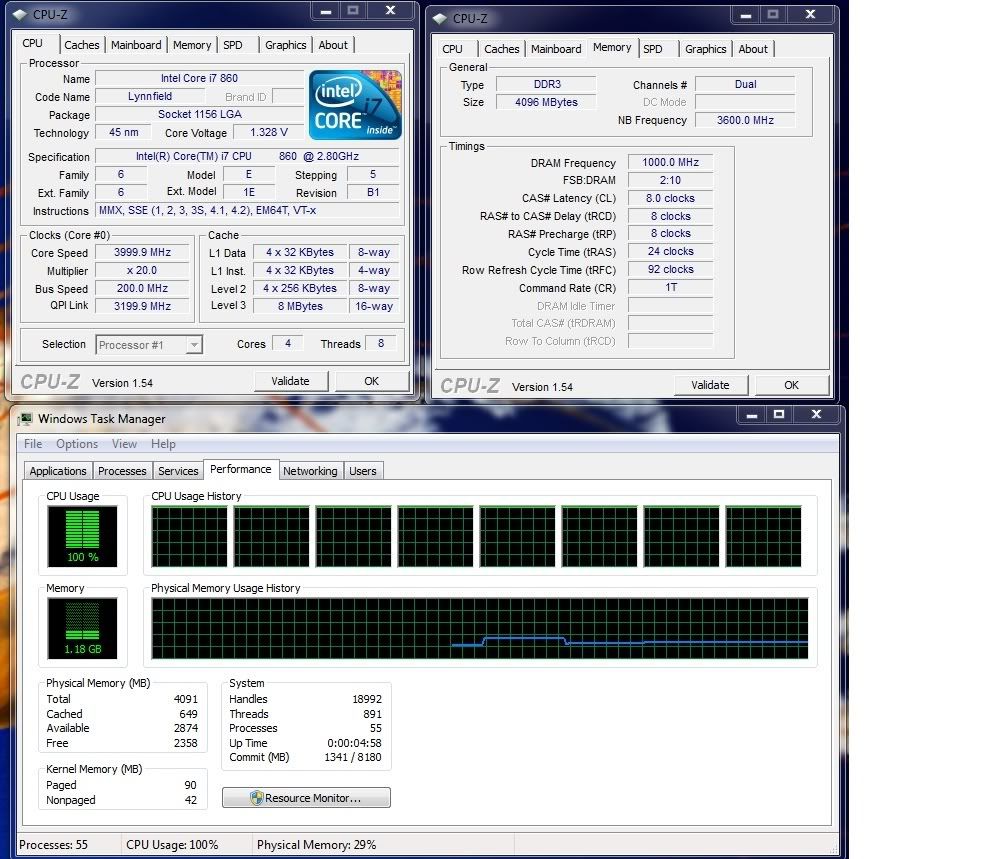Click the FSB:DRAM value 2:10

pyautogui.click(x=670, y=181)
